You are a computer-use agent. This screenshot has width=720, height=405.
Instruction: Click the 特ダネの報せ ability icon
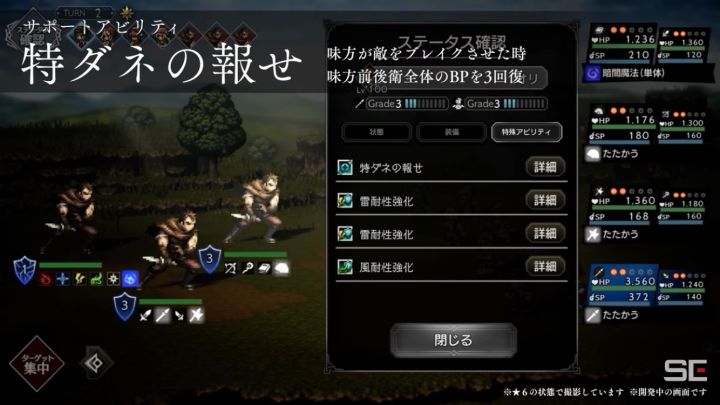point(345,168)
